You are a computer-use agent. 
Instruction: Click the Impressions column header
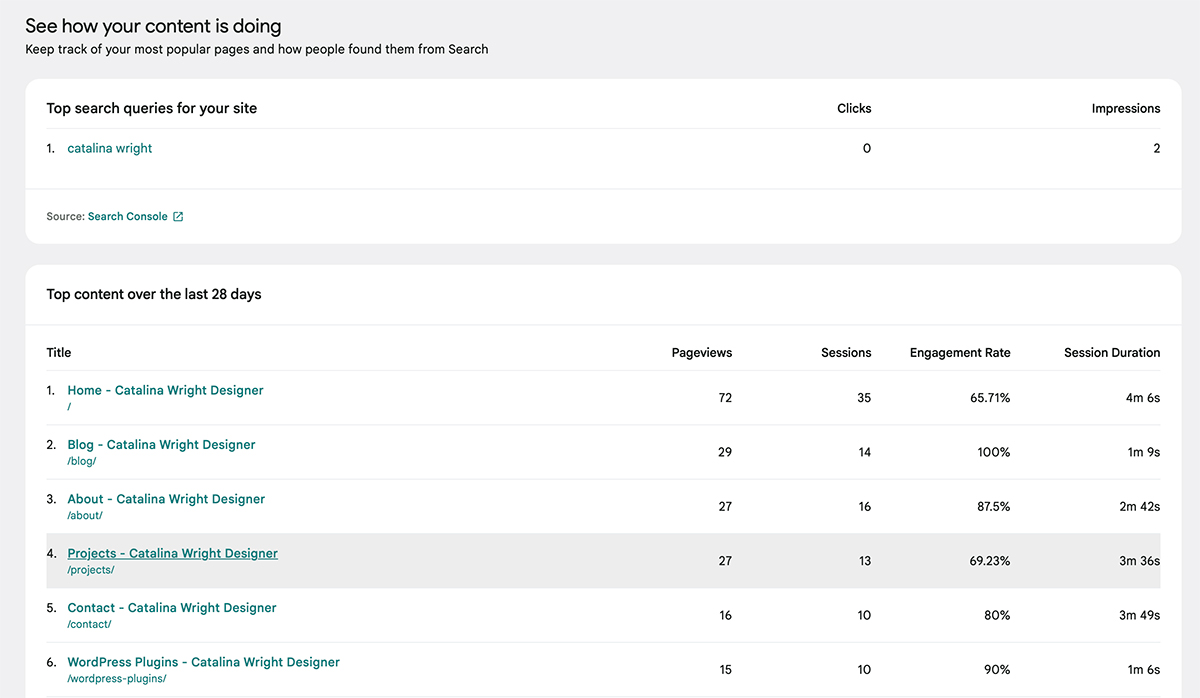pyautogui.click(x=1126, y=108)
